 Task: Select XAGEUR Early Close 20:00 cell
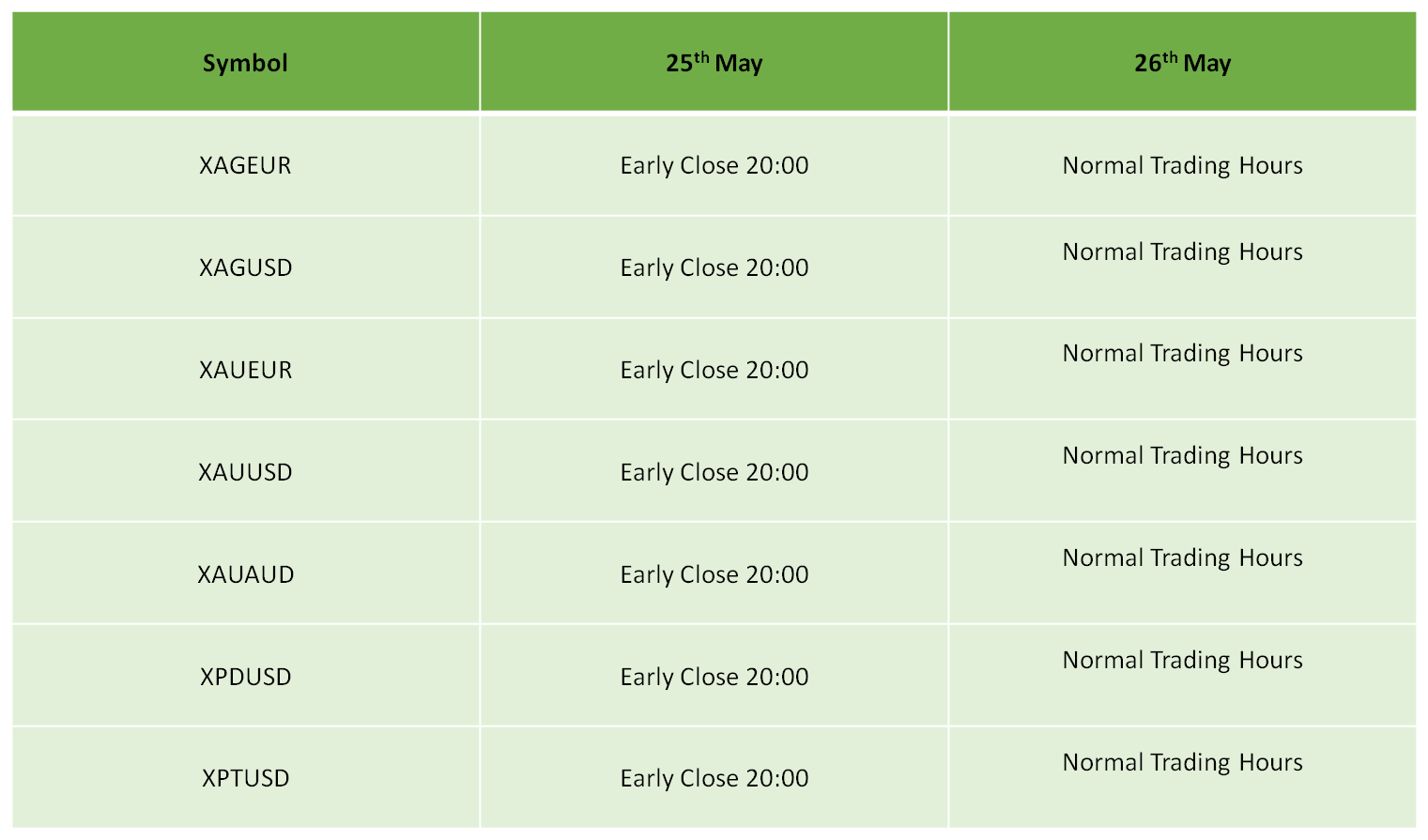click(714, 165)
